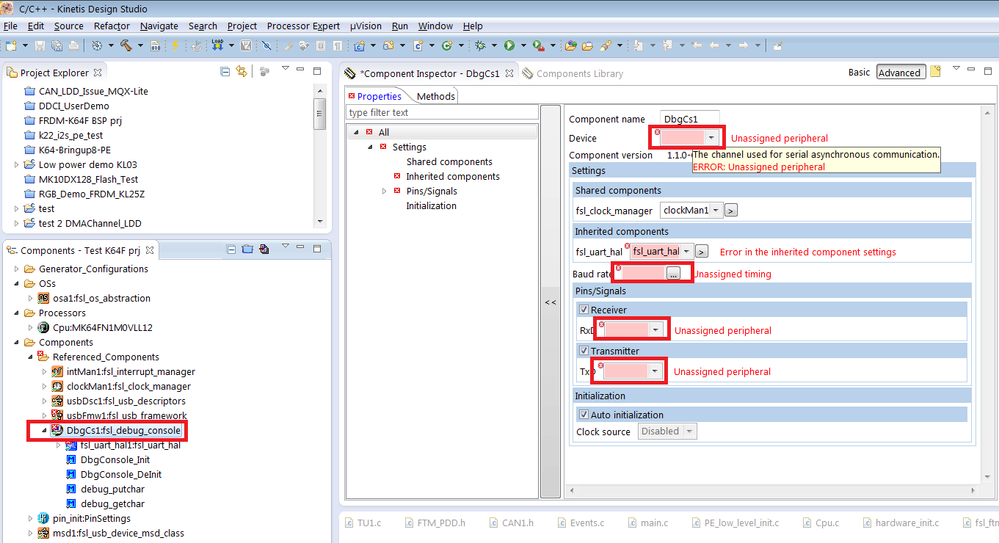Click the Project Explorer vertical scrollbar
The width and height of the screenshot is (999, 543).
click(x=320, y=156)
